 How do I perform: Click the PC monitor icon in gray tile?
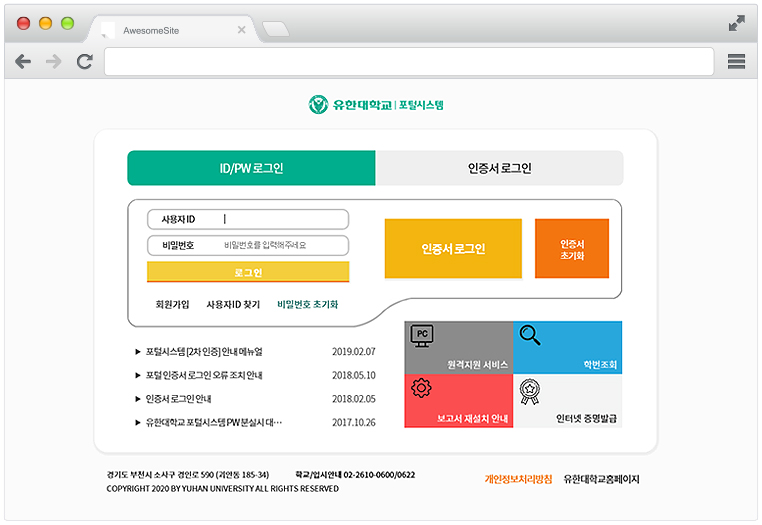(x=422, y=335)
